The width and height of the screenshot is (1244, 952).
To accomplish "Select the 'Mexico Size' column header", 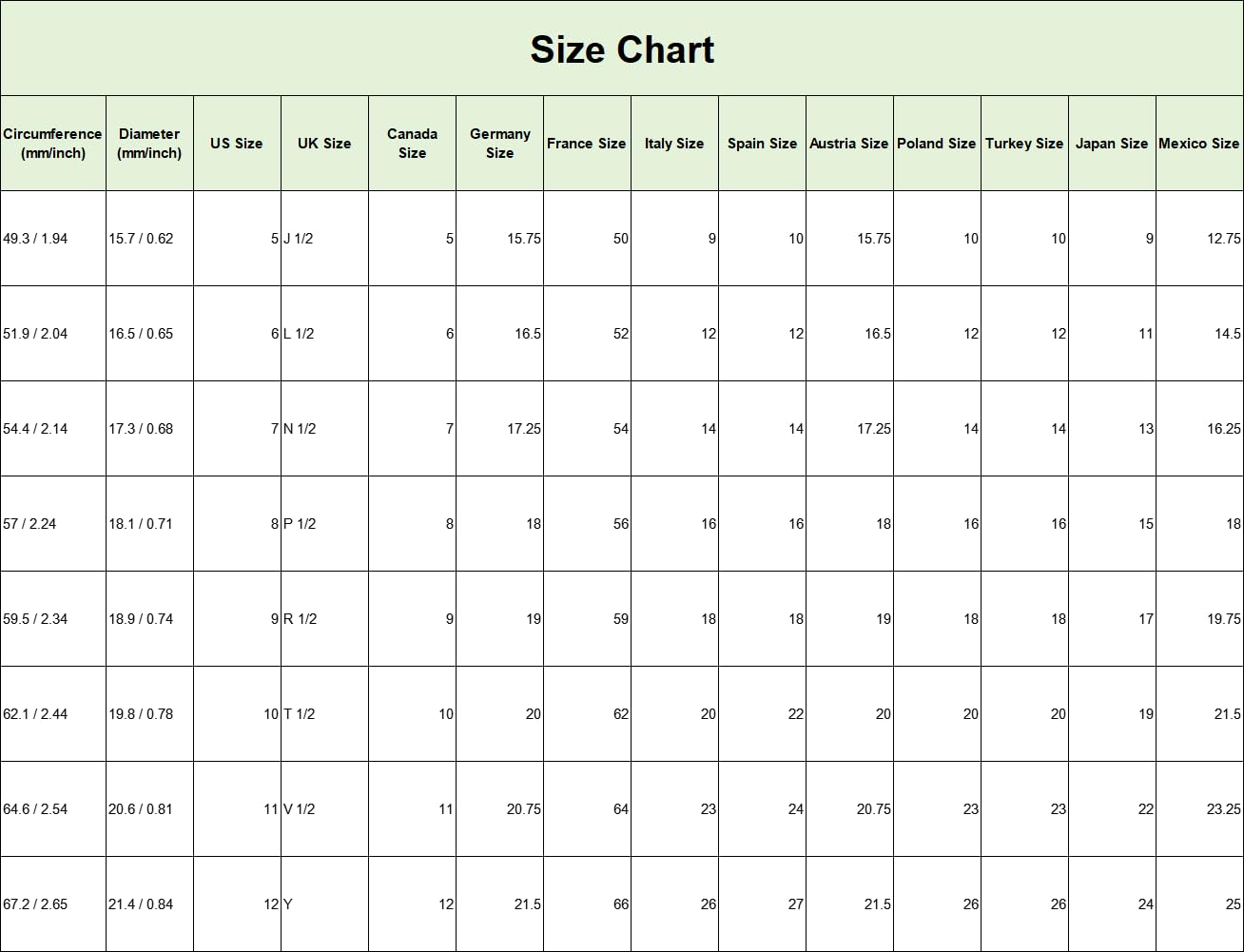I will pyautogui.click(x=1199, y=144).
